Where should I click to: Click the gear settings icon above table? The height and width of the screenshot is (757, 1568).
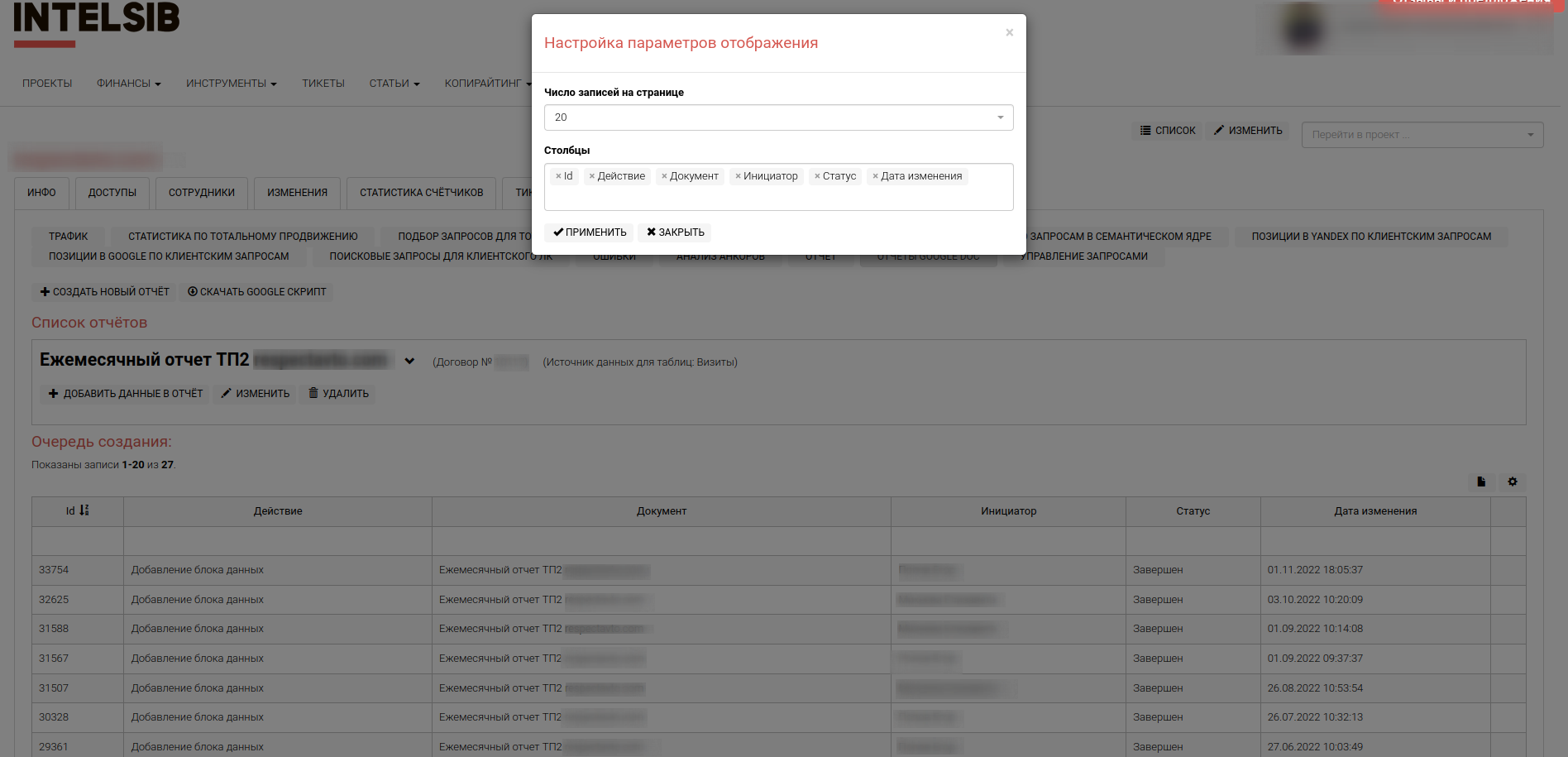point(1513,482)
